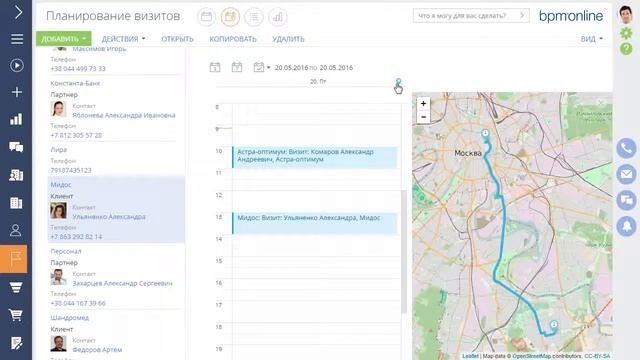
Task: Open contact Федоров Артем link
Action: click(97, 349)
